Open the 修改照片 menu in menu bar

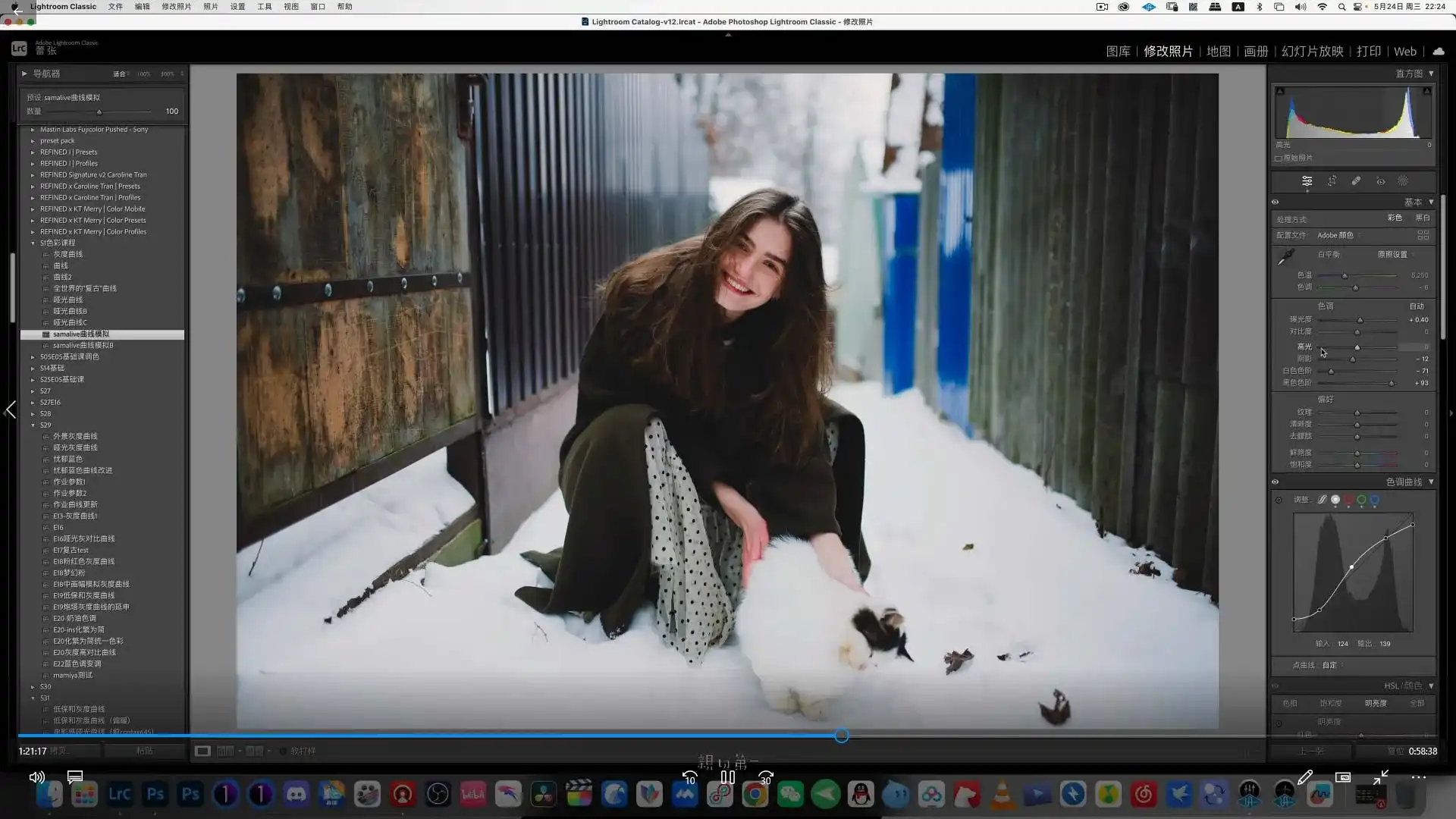pos(176,7)
